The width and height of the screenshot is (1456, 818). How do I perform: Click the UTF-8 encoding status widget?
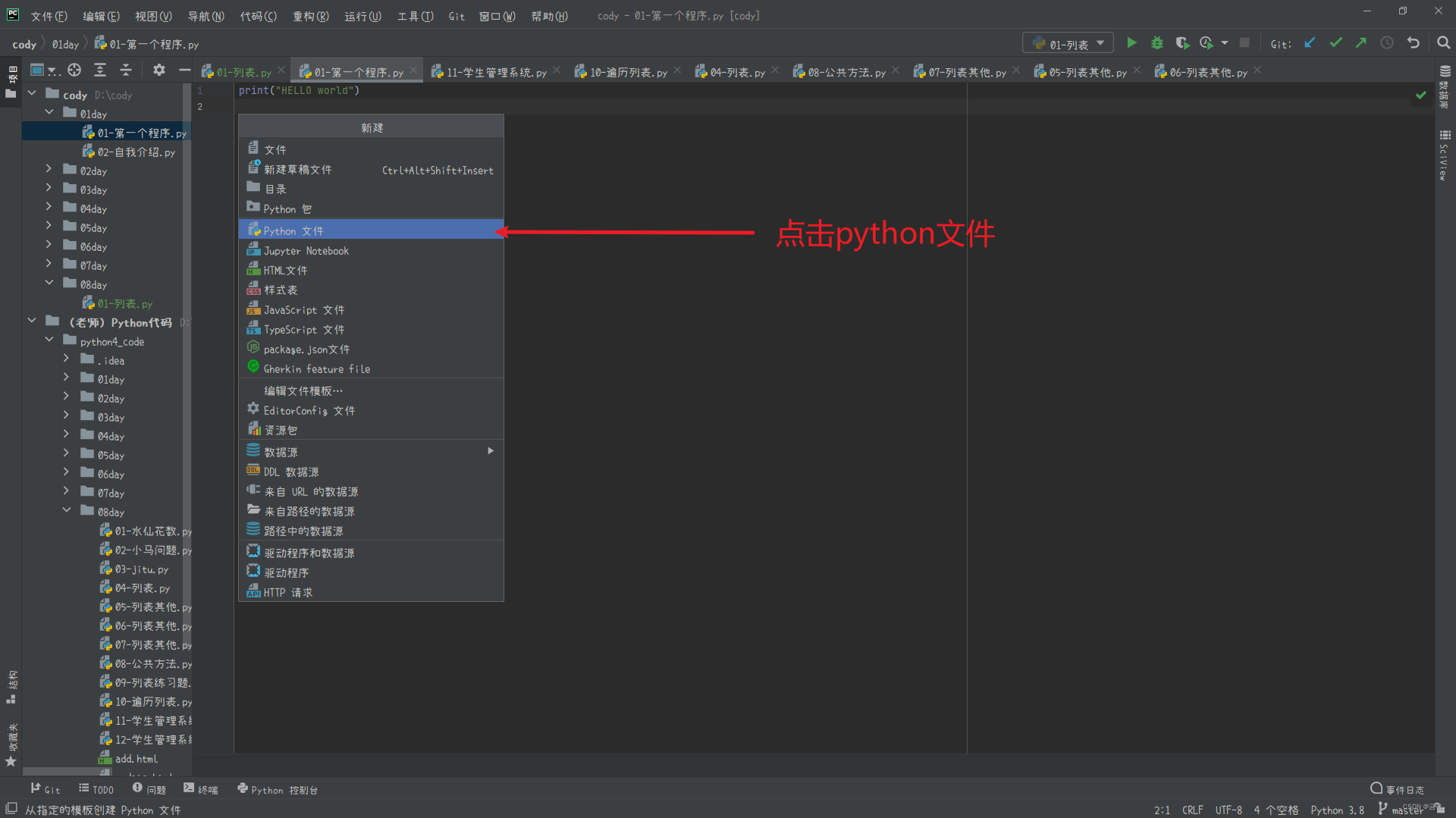pyautogui.click(x=1228, y=810)
